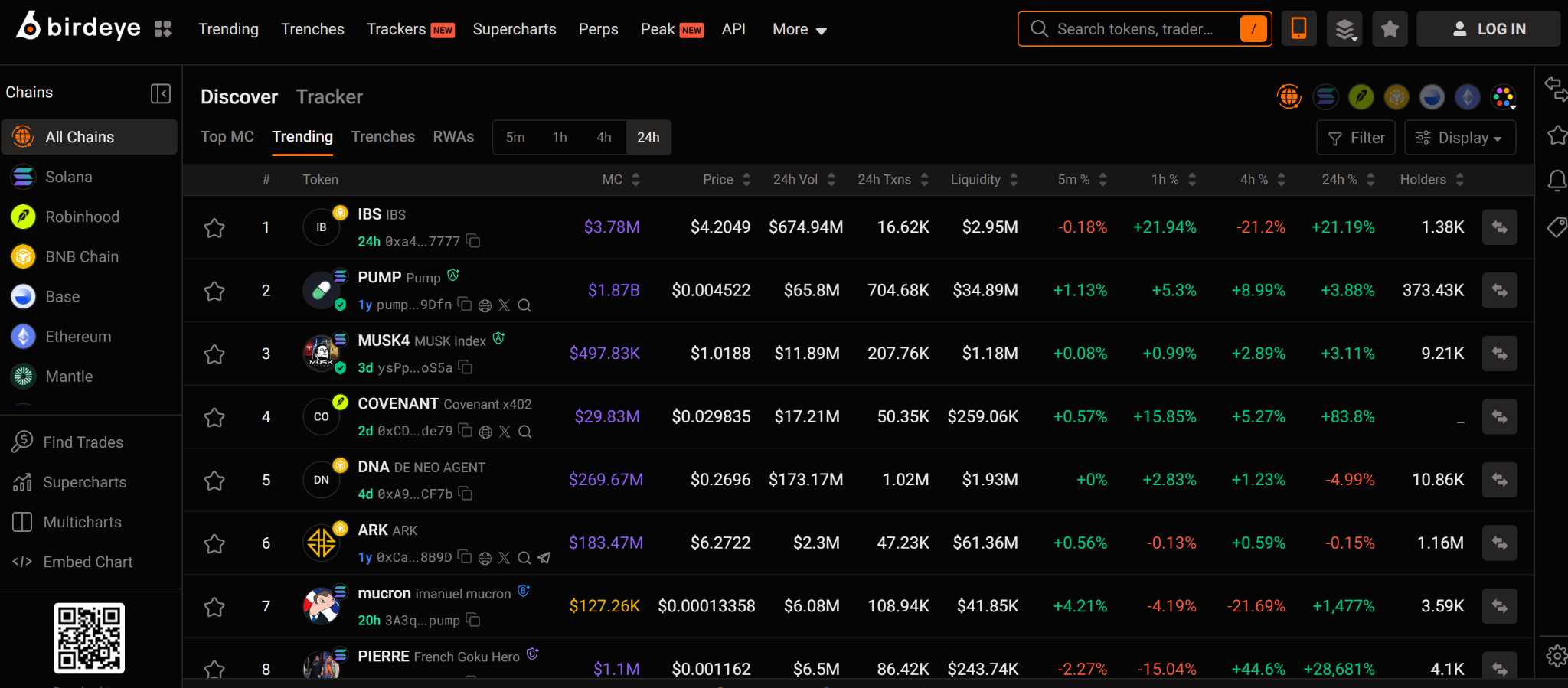Open the apps grid next to birdeye logo
Screen dimensions: 1568x688
162,29
